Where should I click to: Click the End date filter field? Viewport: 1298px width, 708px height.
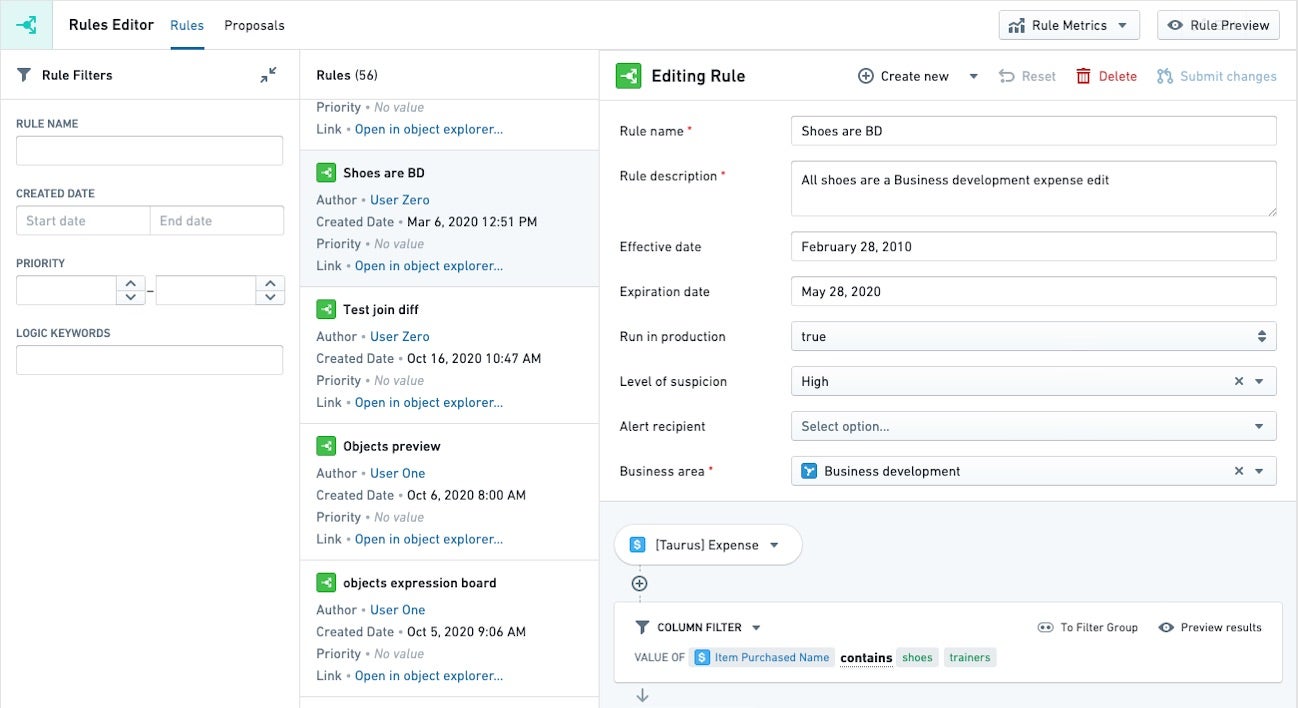tap(217, 221)
